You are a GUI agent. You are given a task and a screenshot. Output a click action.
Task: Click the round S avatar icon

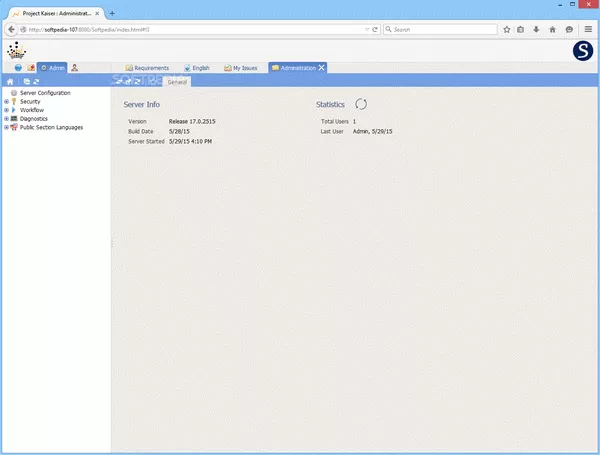583,51
